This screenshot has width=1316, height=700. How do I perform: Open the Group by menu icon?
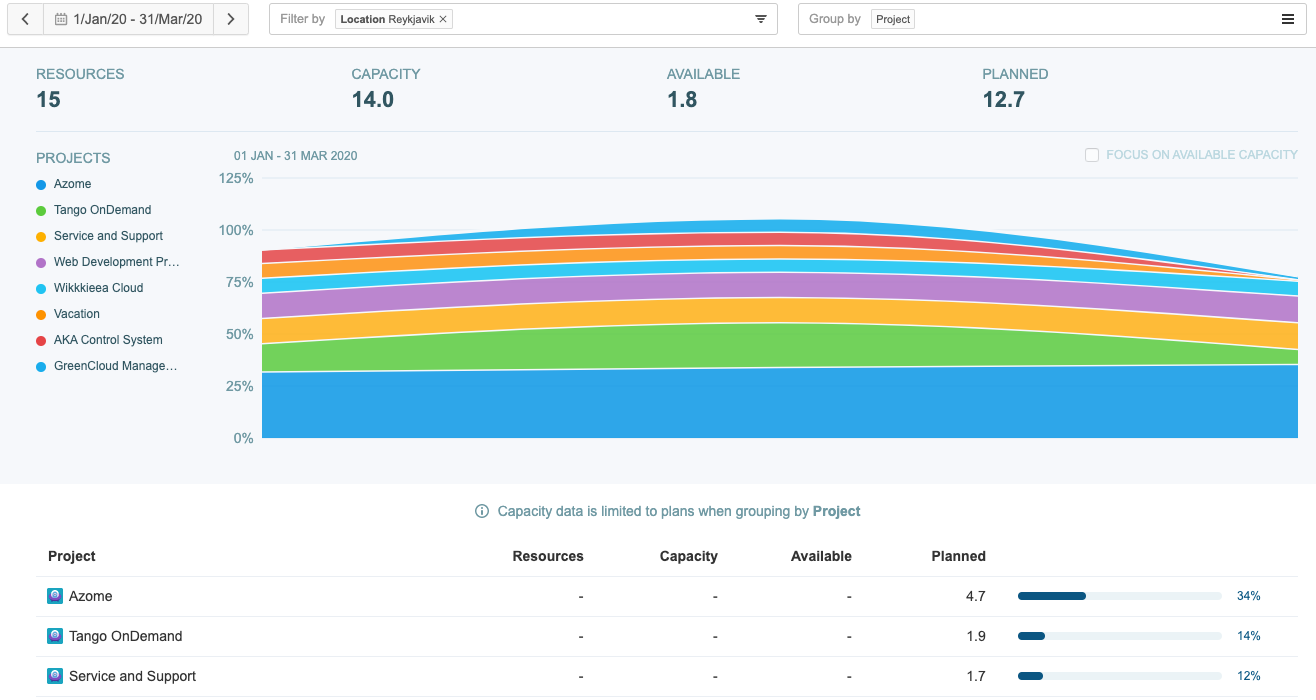point(1287,19)
